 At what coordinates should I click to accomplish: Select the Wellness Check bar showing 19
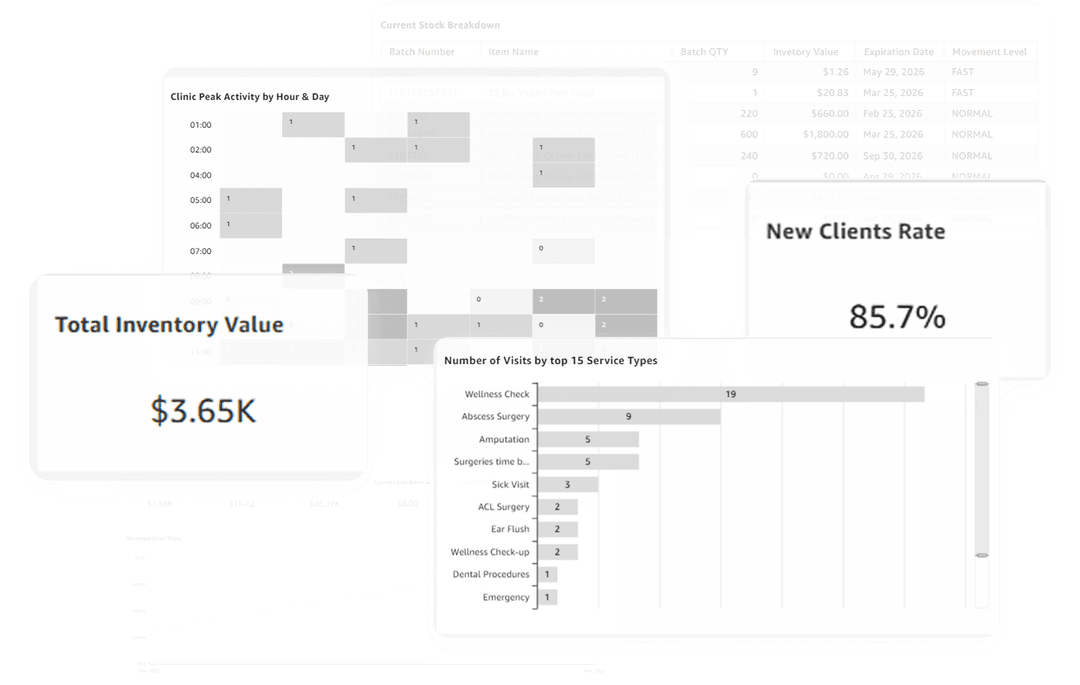(x=730, y=394)
